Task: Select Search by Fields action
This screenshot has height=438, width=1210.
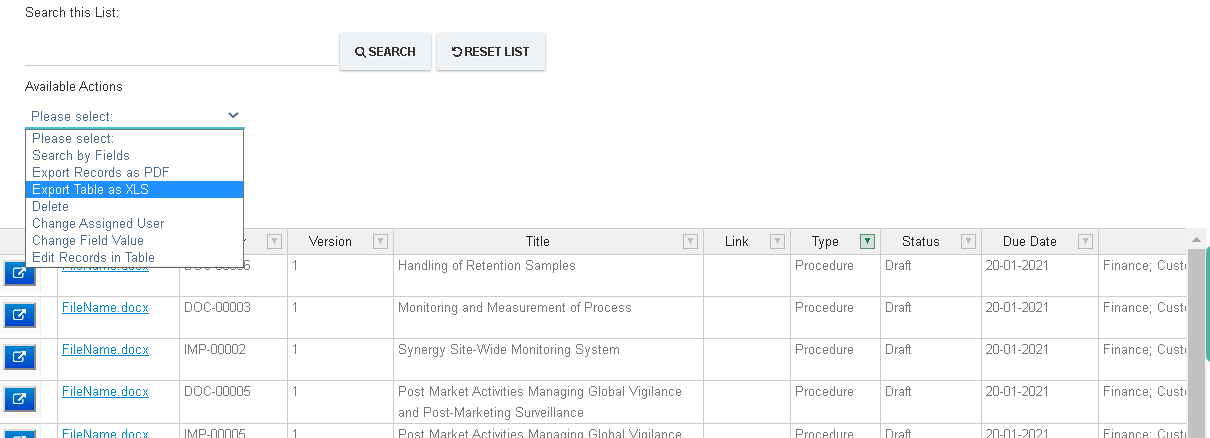Action: [x=134, y=156]
